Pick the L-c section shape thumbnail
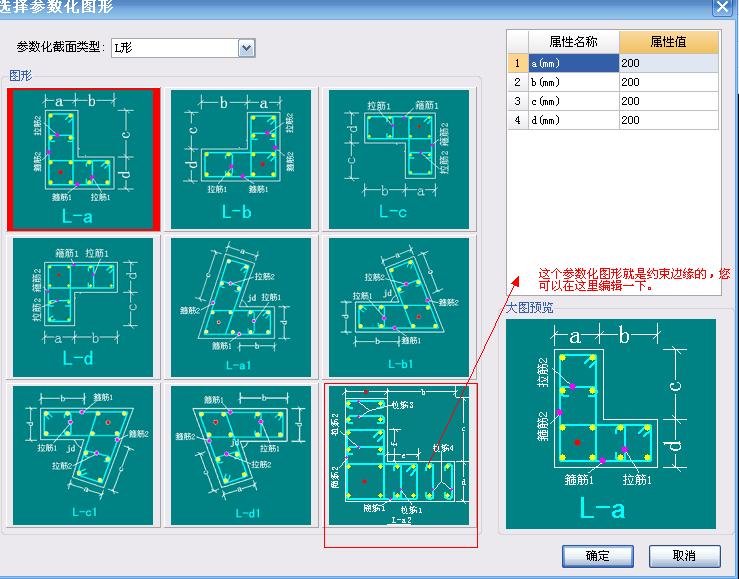739x579 pixels. 399,159
